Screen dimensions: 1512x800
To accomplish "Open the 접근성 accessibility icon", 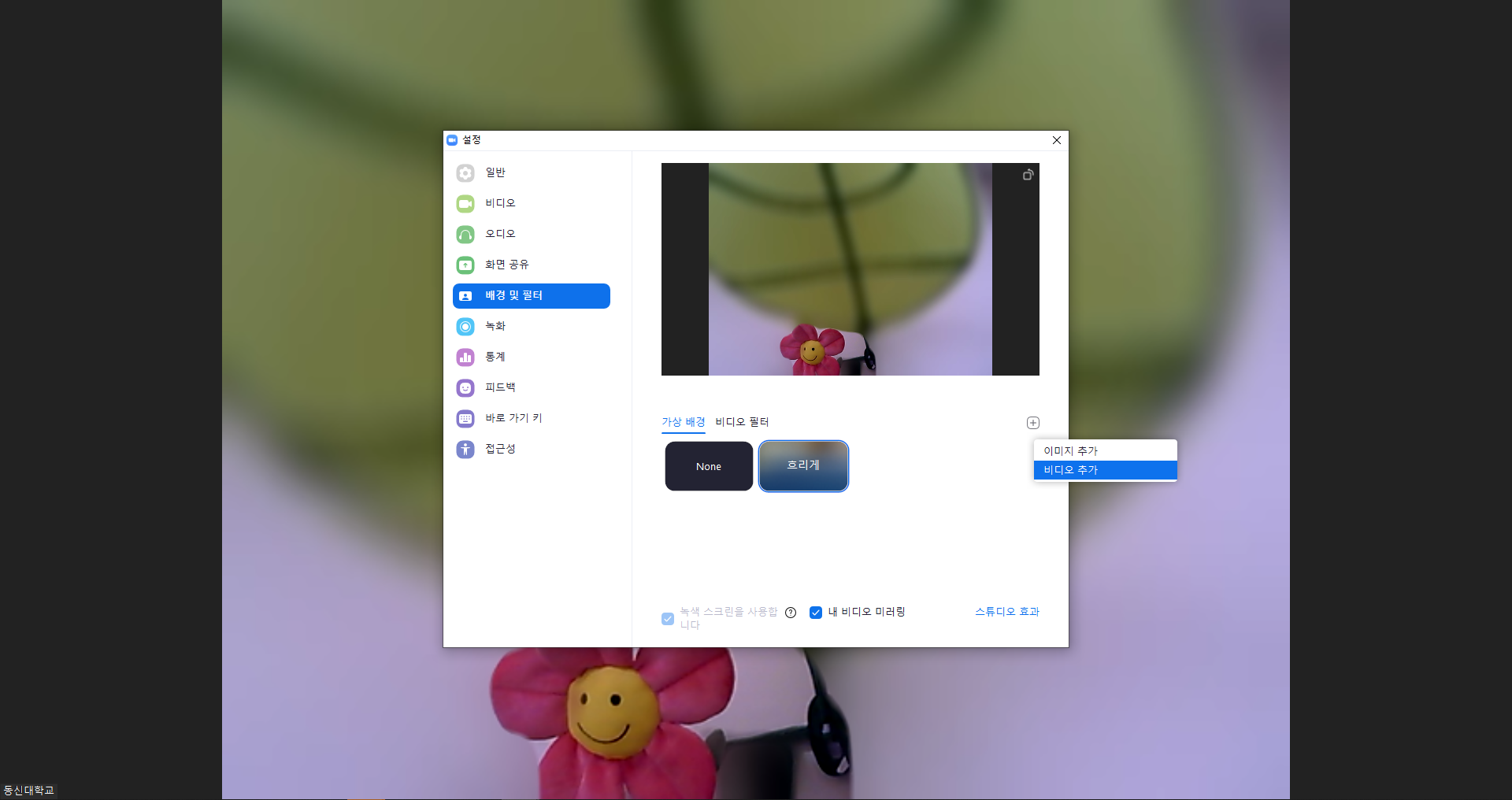I will coord(465,449).
